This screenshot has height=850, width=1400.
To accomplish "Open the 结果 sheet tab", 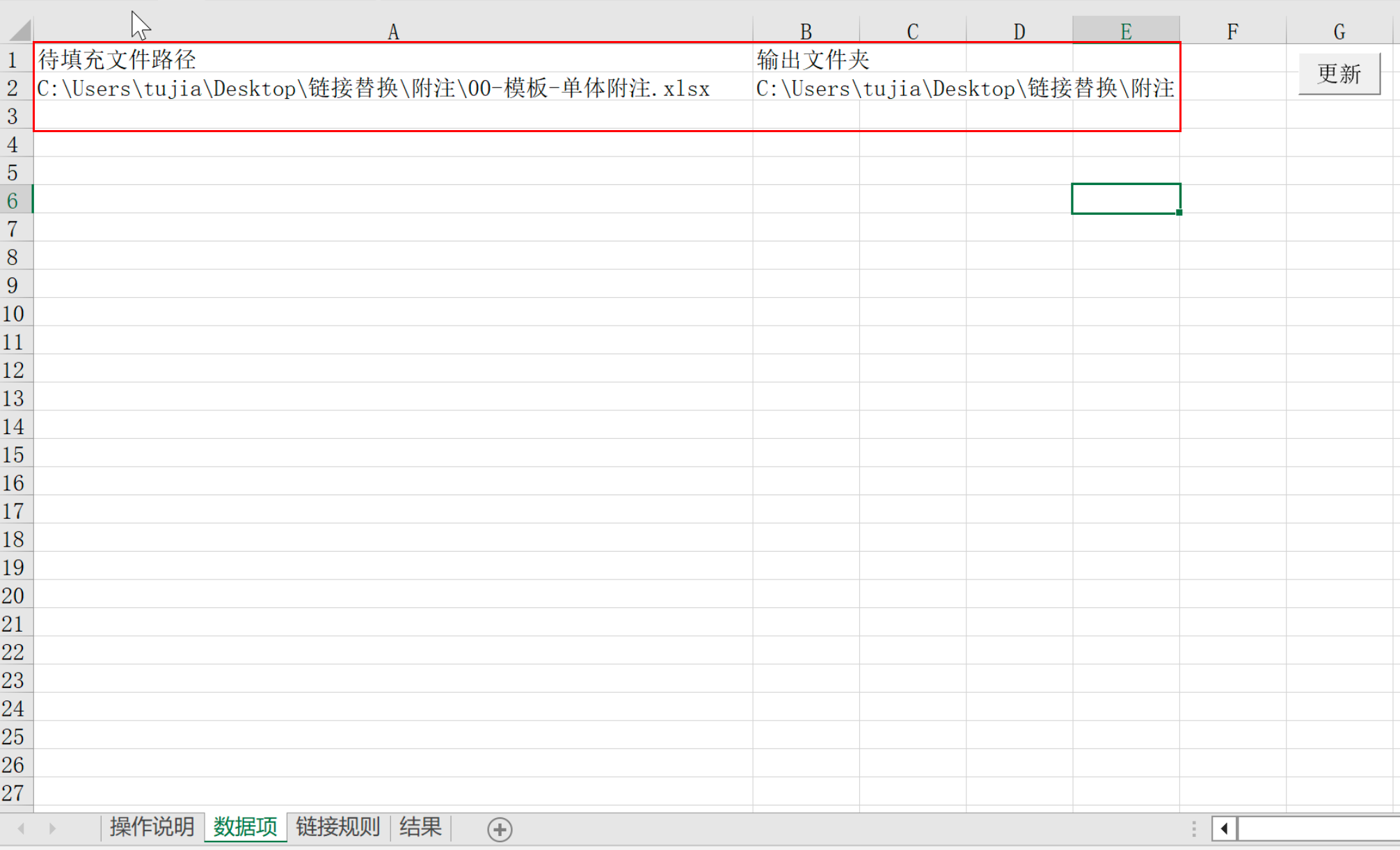I will pos(420,827).
